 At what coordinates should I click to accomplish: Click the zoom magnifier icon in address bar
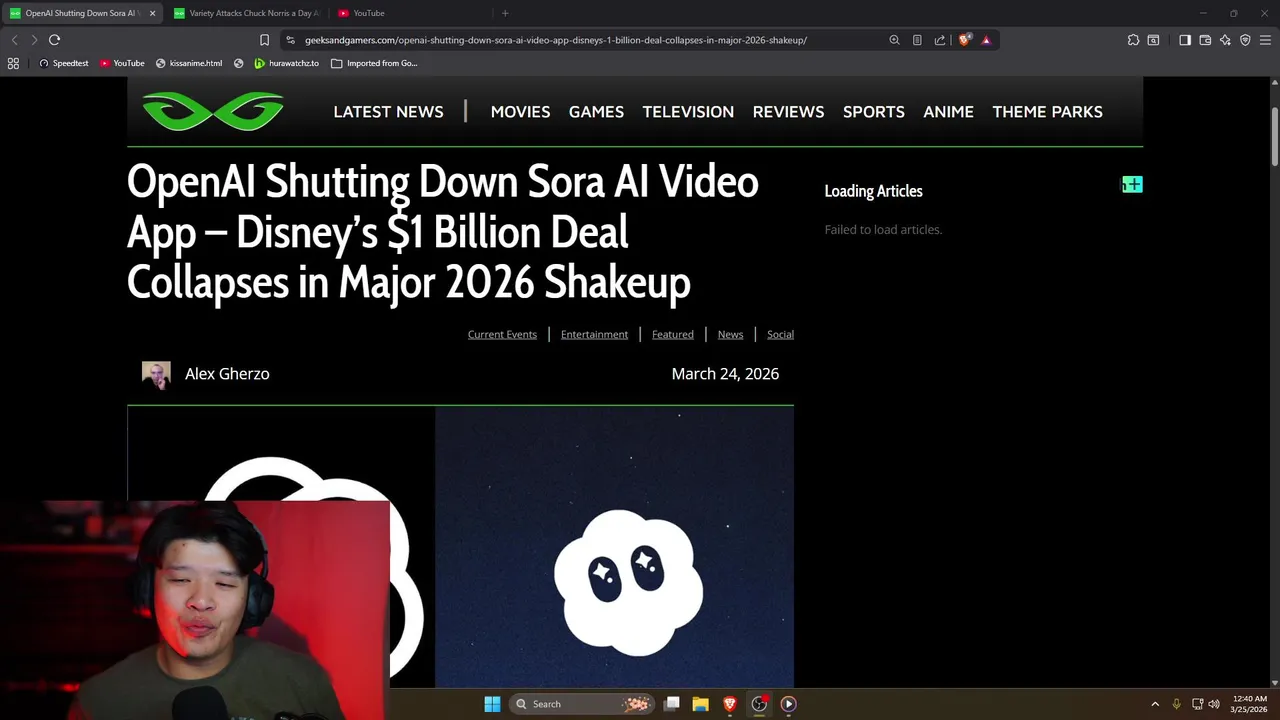point(894,40)
